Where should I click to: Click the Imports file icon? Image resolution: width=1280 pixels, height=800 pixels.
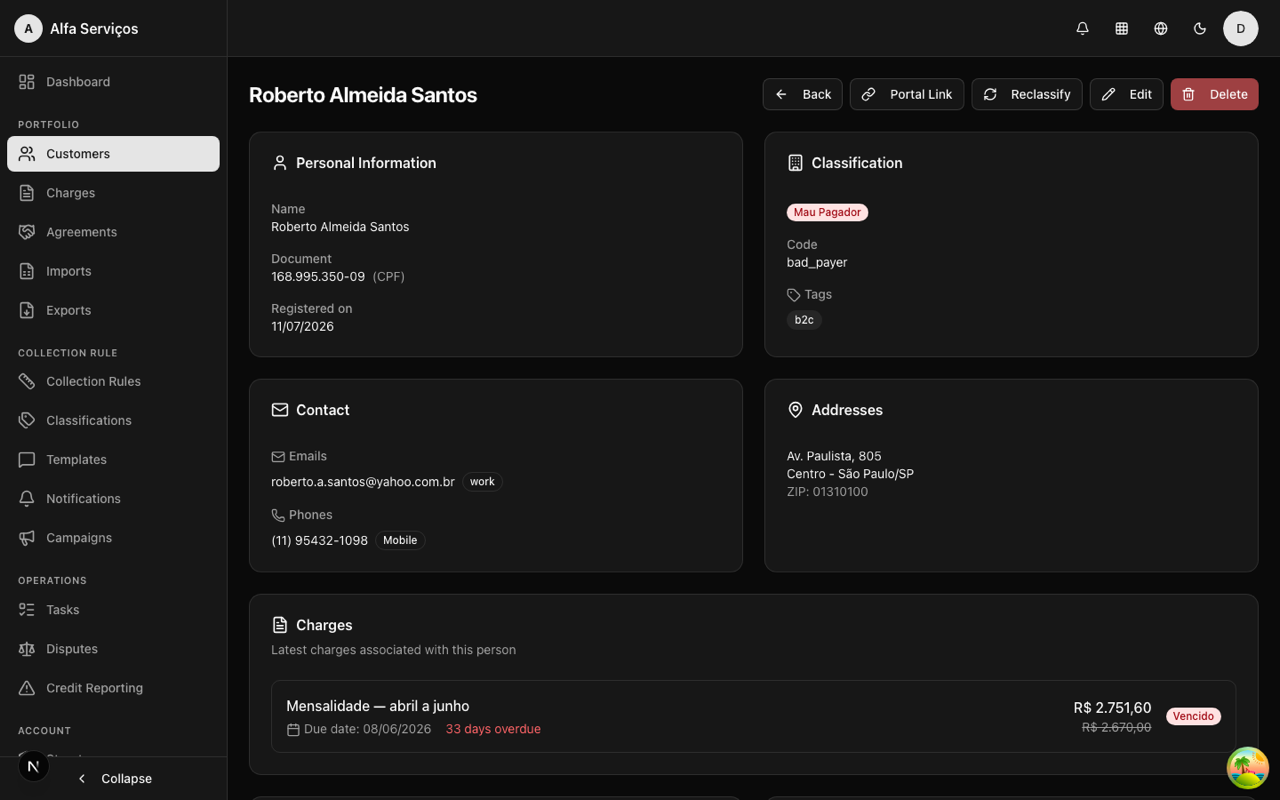point(27,271)
